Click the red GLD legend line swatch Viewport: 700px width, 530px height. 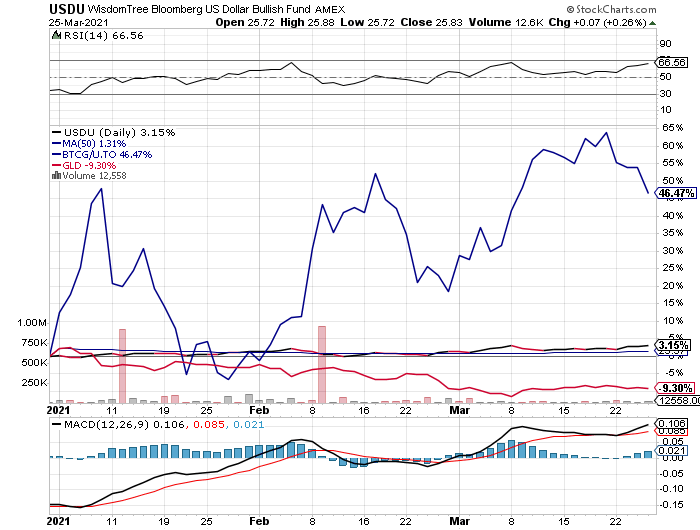56,165
